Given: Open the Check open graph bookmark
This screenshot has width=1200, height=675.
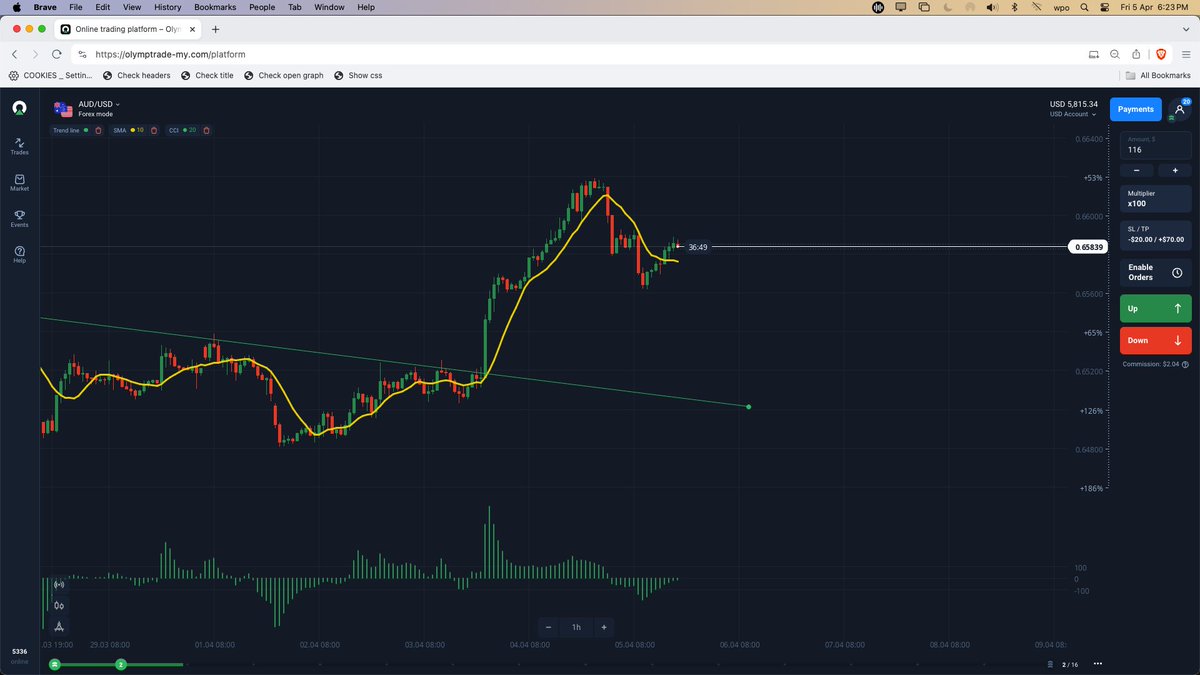Looking at the screenshot, I should [x=284, y=75].
